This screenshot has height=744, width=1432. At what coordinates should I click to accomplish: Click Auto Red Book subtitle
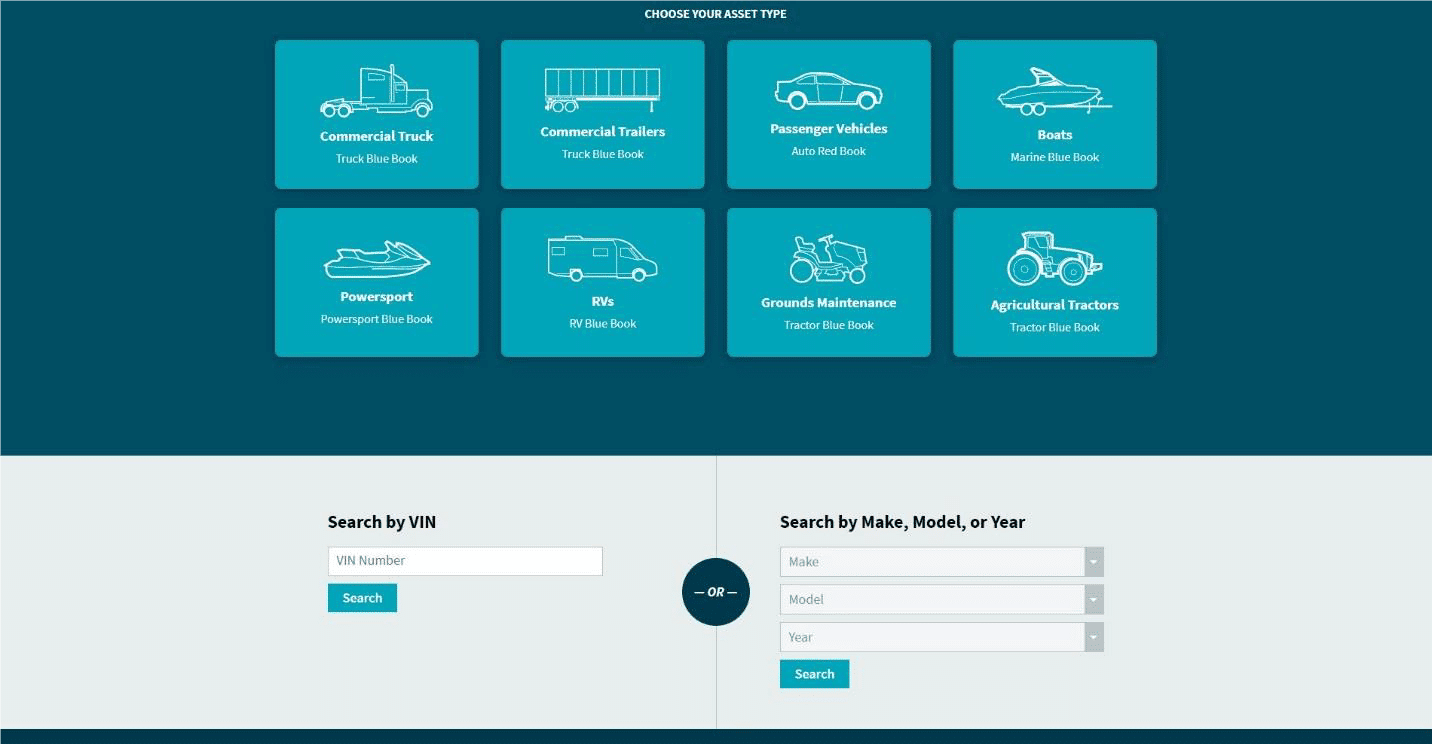pyautogui.click(x=829, y=151)
